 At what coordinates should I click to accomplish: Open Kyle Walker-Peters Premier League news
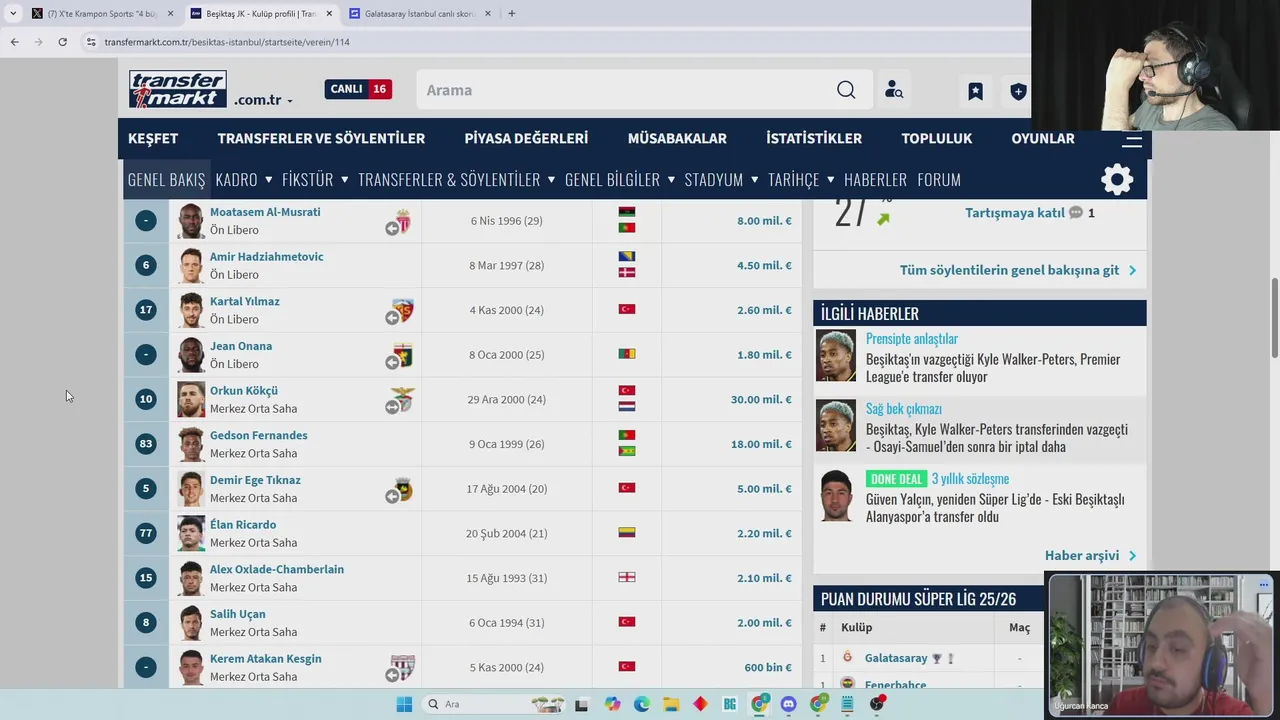(993, 368)
